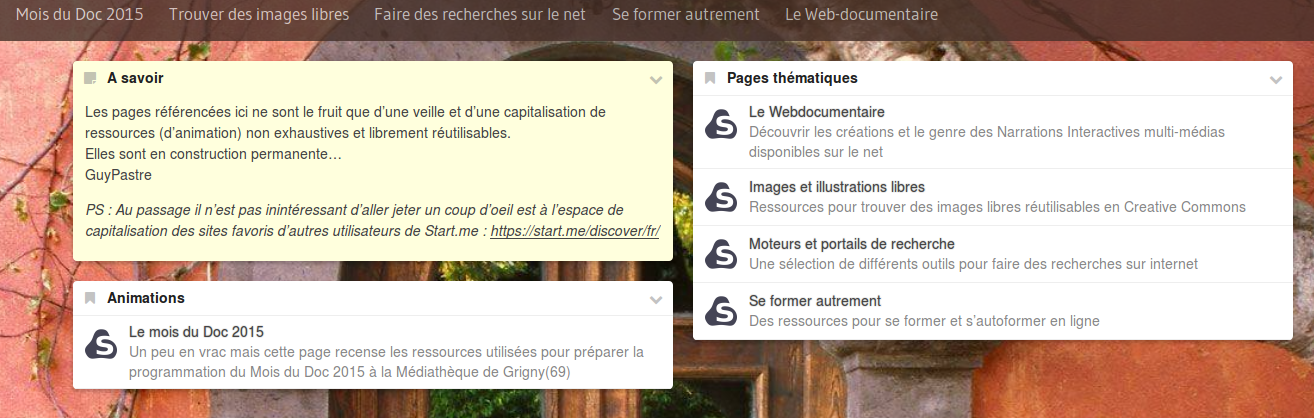The width and height of the screenshot is (1314, 418).
Task: Click the start.me icon for Images et illustrations libres
Action: pyautogui.click(x=721, y=197)
